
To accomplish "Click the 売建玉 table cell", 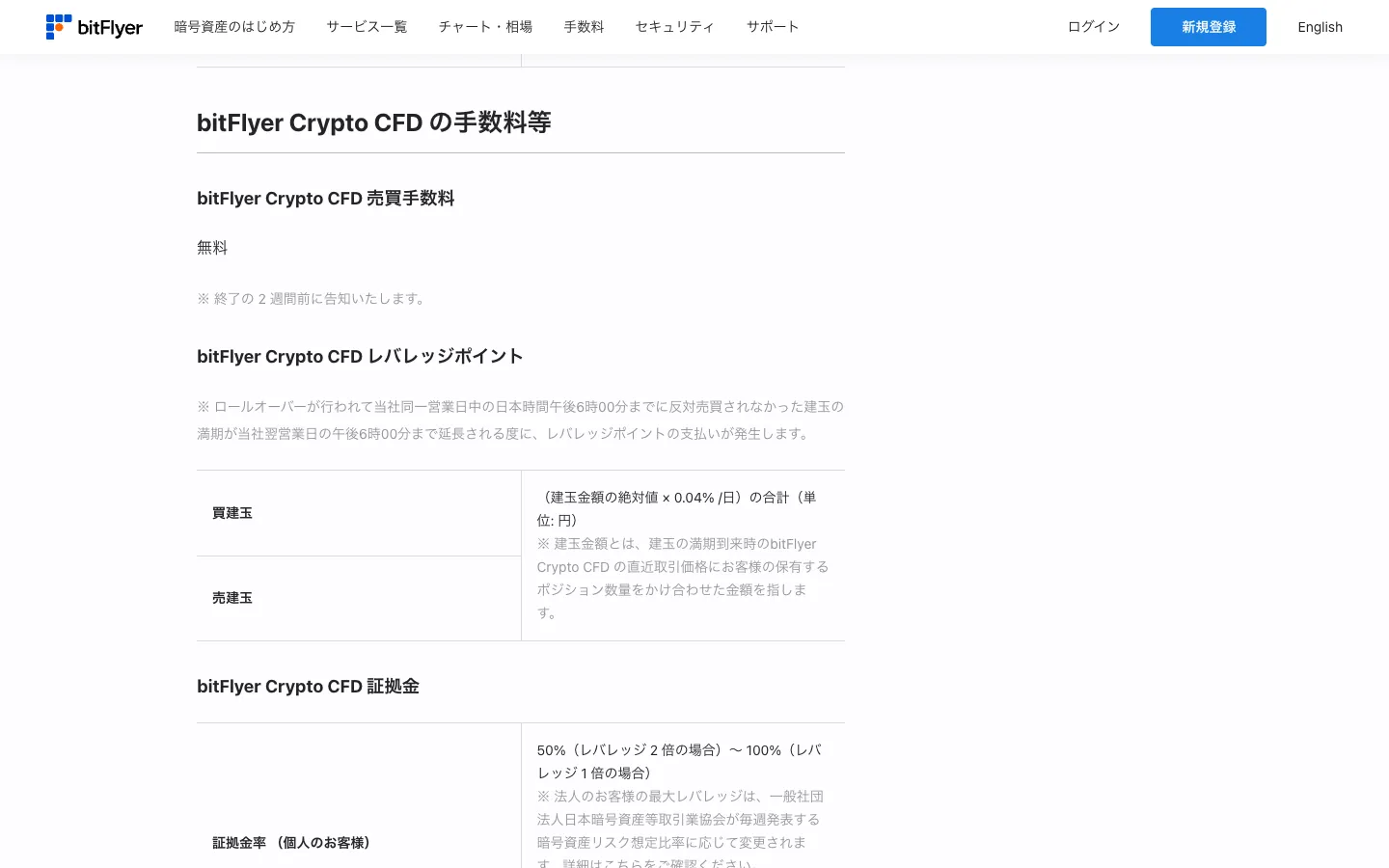I will pos(359,598).
